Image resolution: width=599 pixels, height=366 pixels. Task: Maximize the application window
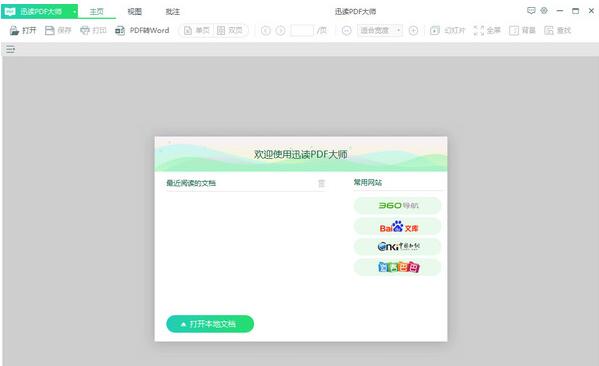[575, 11]
